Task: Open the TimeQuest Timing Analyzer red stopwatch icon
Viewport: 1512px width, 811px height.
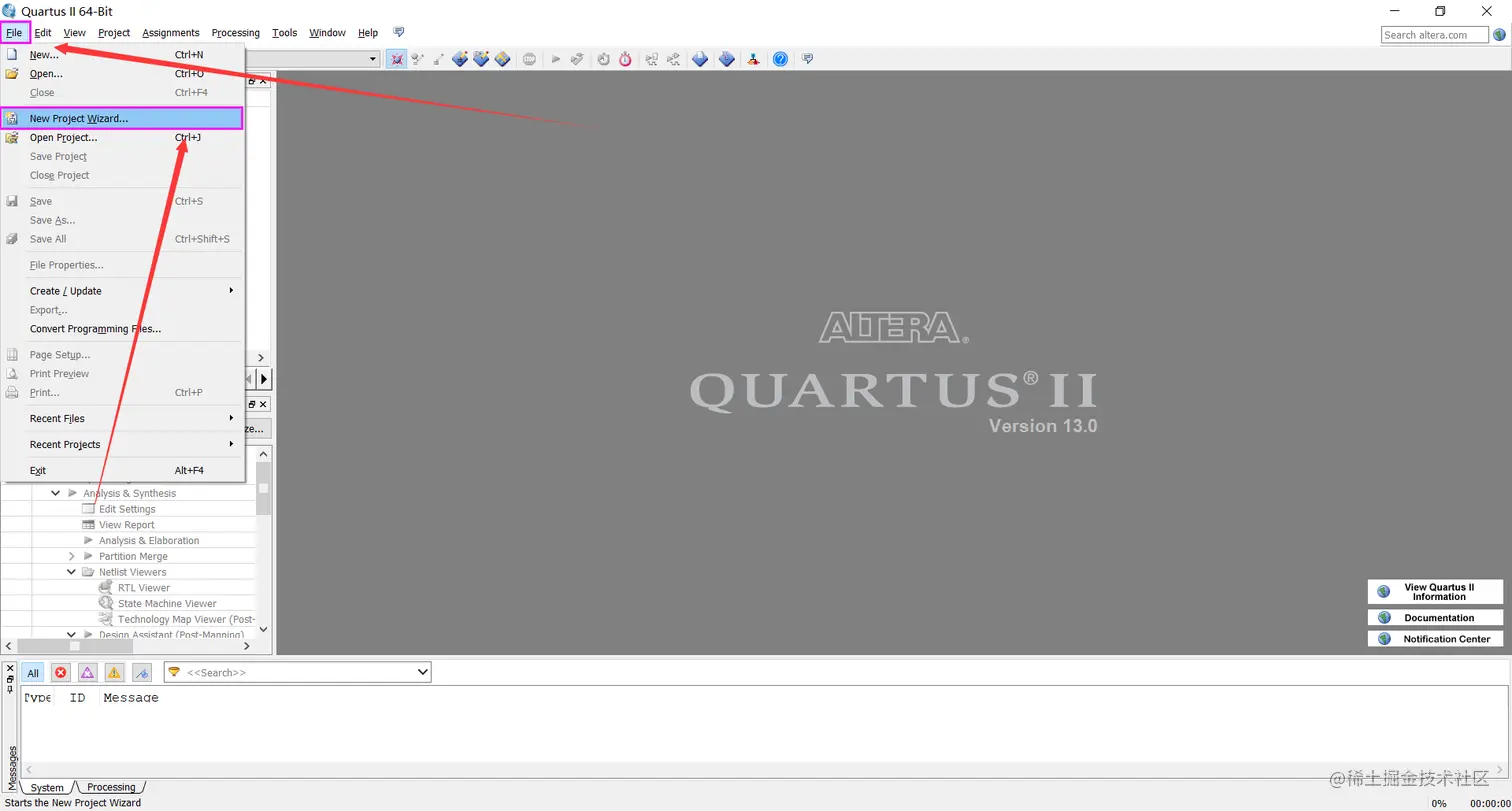Action: (x=625, y=59)
